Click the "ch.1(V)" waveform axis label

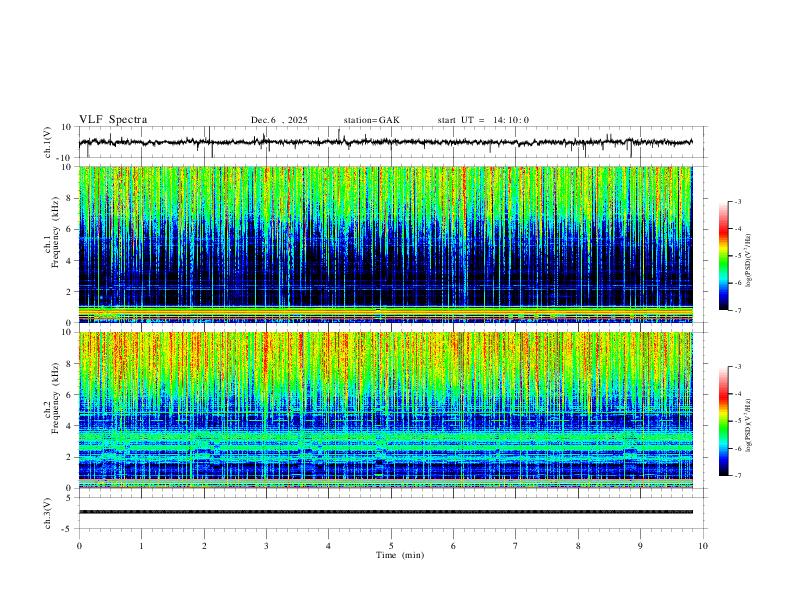(x=48, y=142)
